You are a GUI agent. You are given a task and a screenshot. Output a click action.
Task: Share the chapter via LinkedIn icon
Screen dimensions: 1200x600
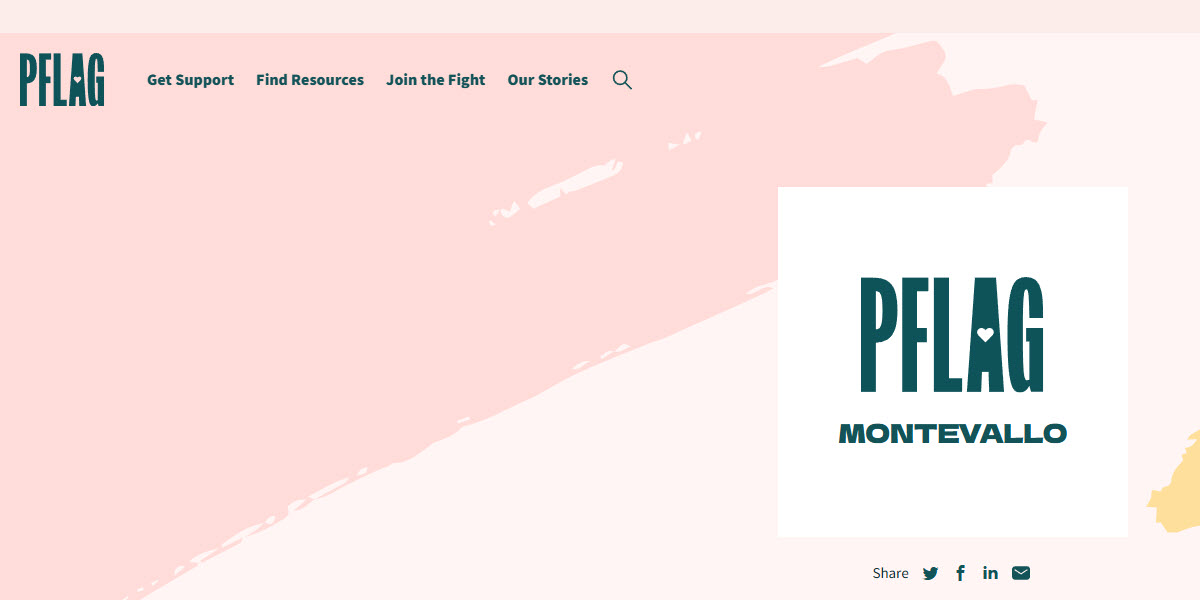click(990, 573)
